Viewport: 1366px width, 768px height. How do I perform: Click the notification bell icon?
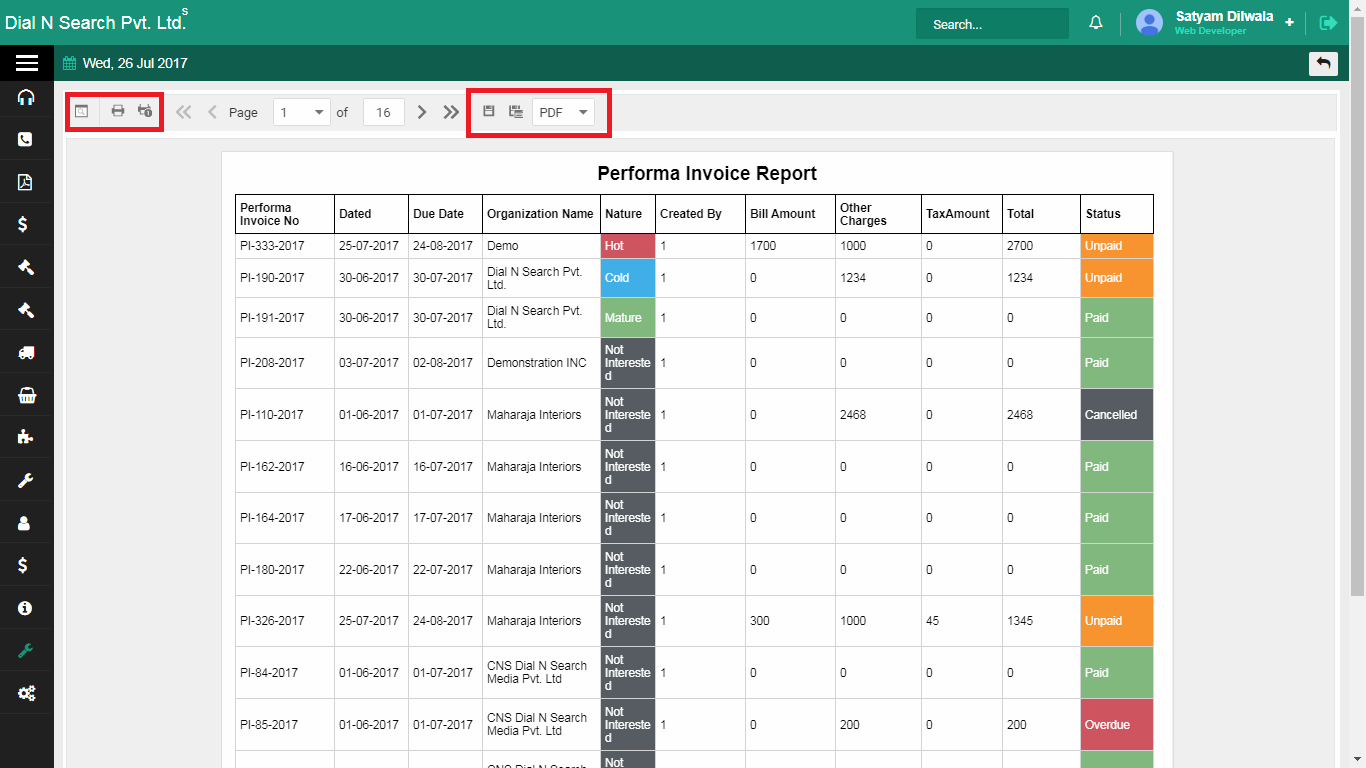[1096, 23]
